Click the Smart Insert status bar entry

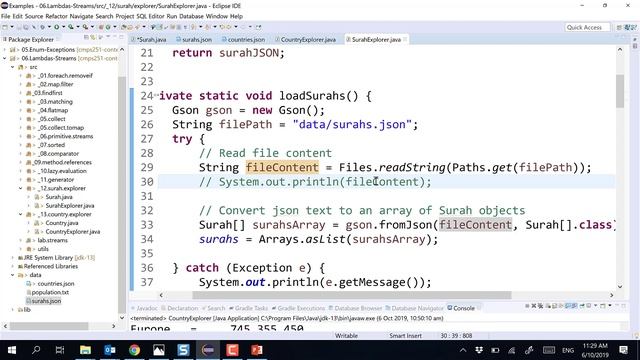pyautogui.click(x=405, y=336)
